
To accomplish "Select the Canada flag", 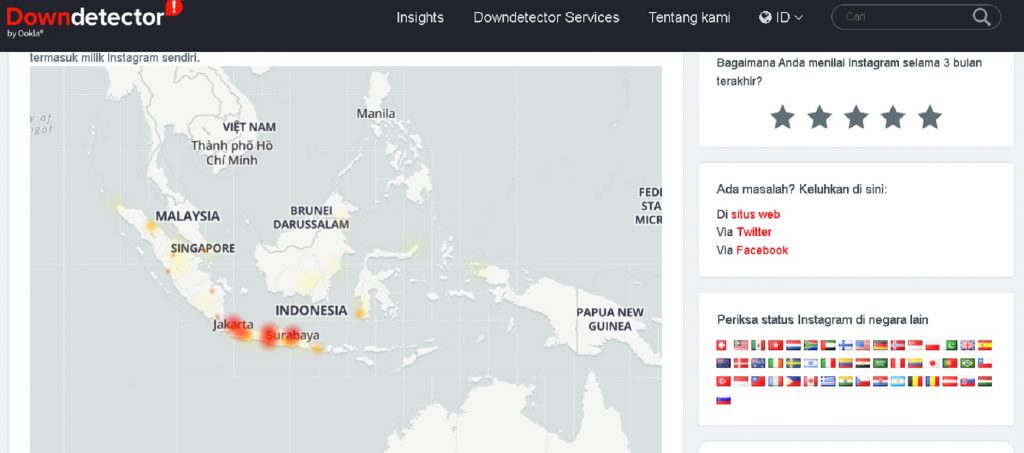I will 810,381.
